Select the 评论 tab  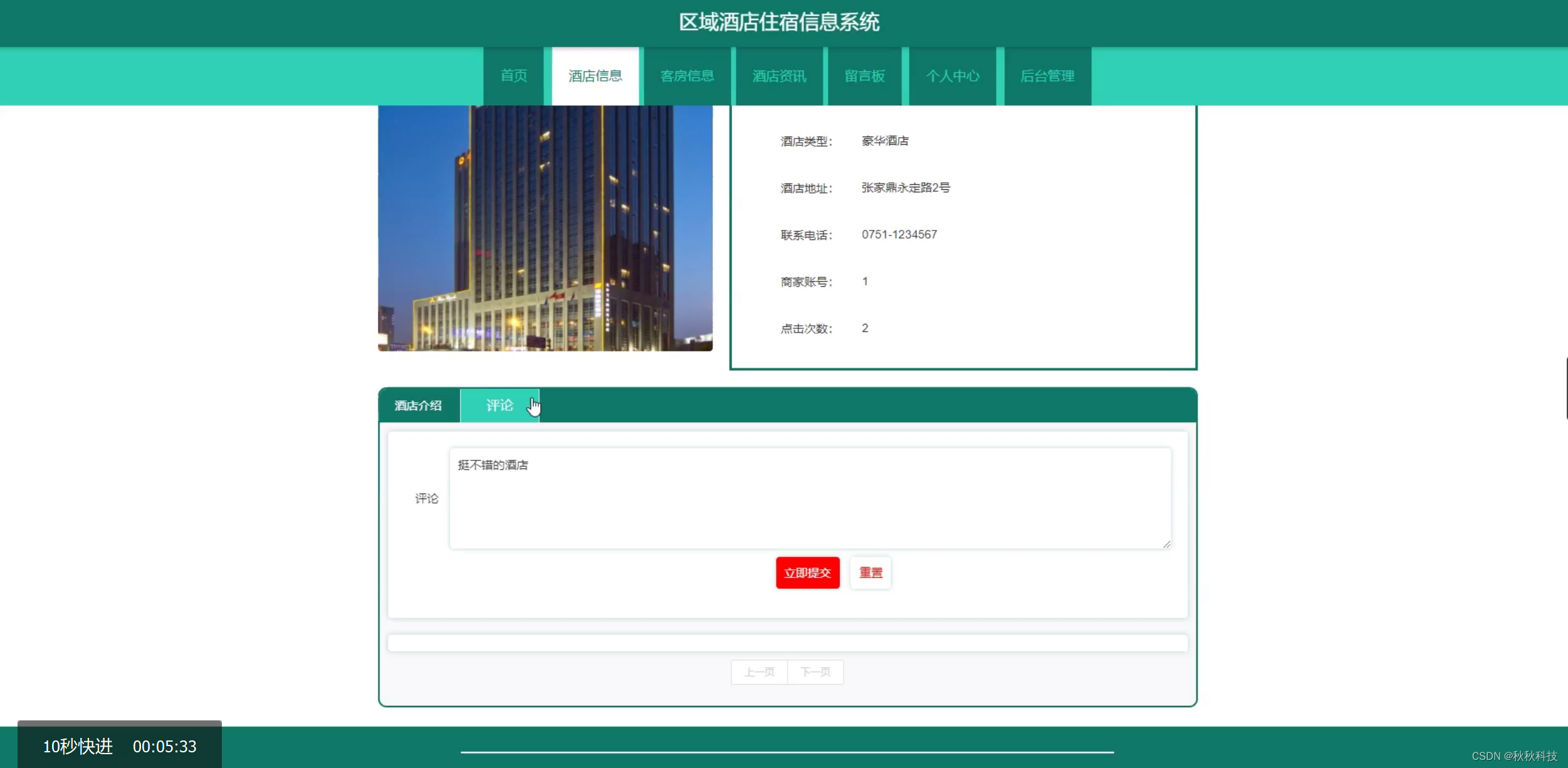[x=499, y=405]
